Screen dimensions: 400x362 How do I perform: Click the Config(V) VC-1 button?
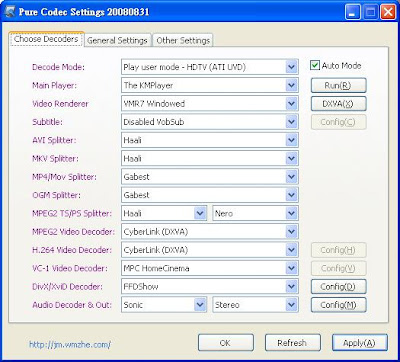click(339, 268)
